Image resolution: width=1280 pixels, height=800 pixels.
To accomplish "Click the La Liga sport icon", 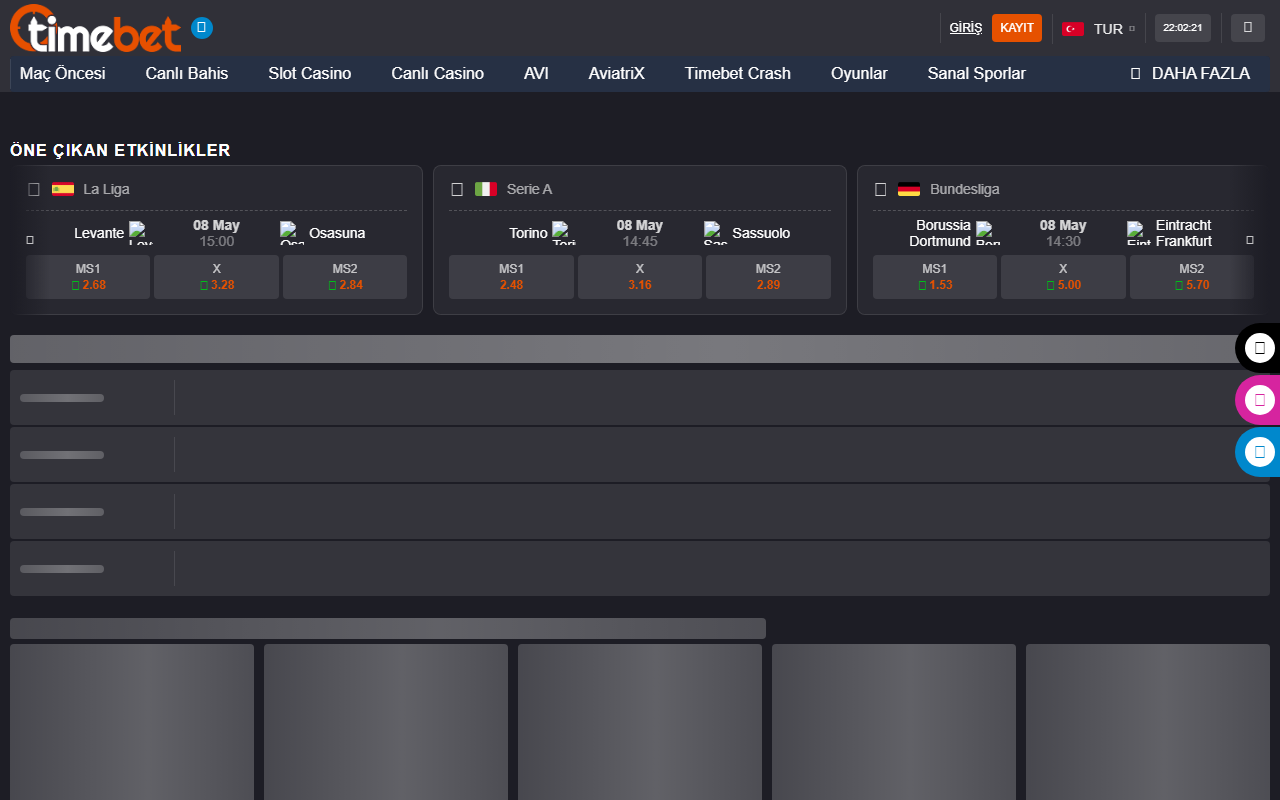I will coord(34,189).
